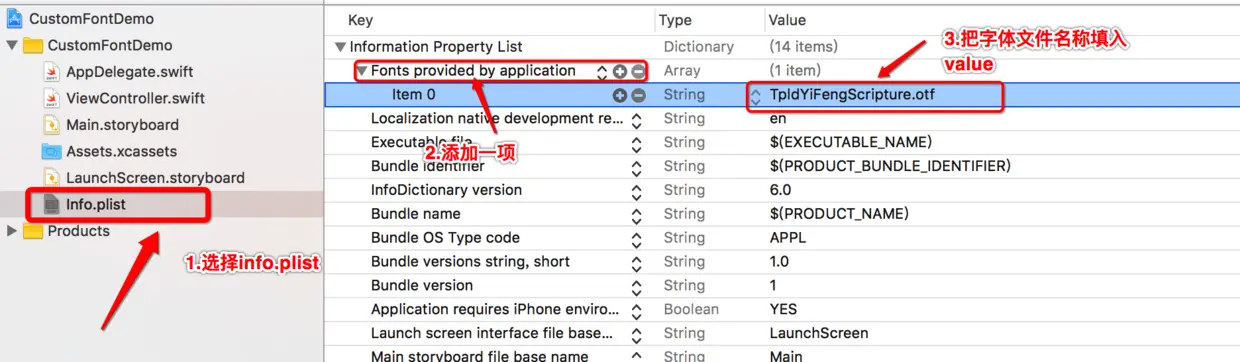1240x362 pixels.
Task: Click the LaunchScreen value cell
Action: tap(818, 333)
